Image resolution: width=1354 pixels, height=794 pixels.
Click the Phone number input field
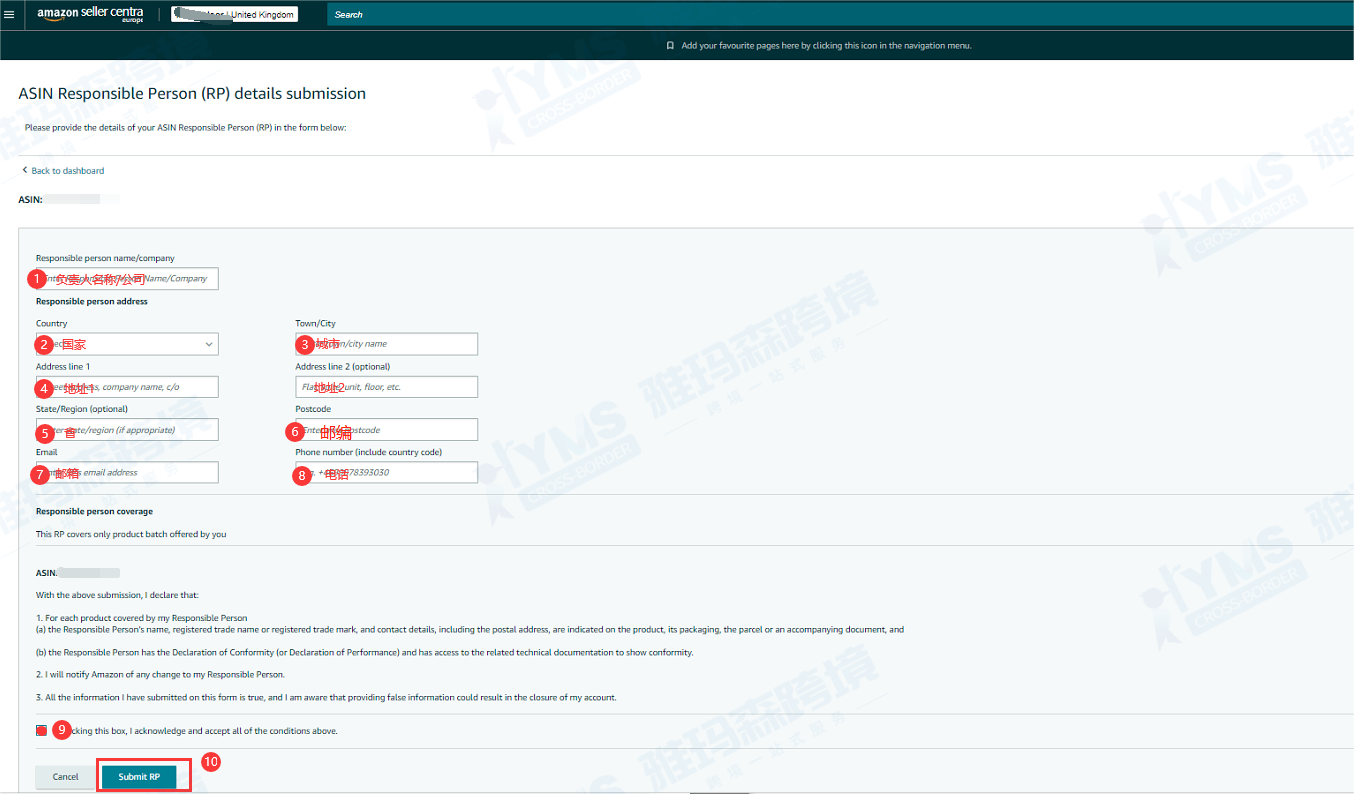[x=386, y=472]
